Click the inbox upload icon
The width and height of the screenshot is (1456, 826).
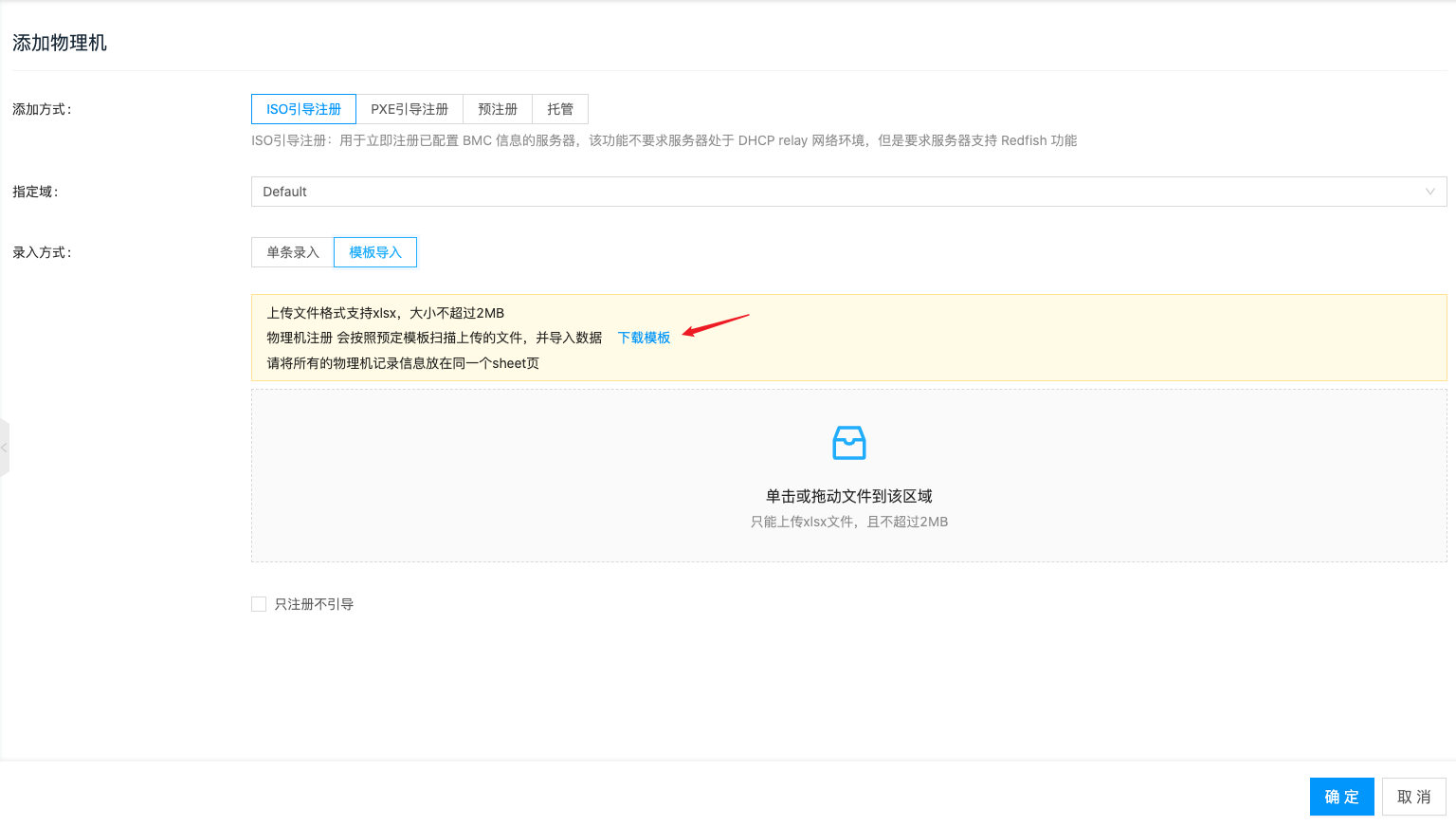tap(848, 443)
